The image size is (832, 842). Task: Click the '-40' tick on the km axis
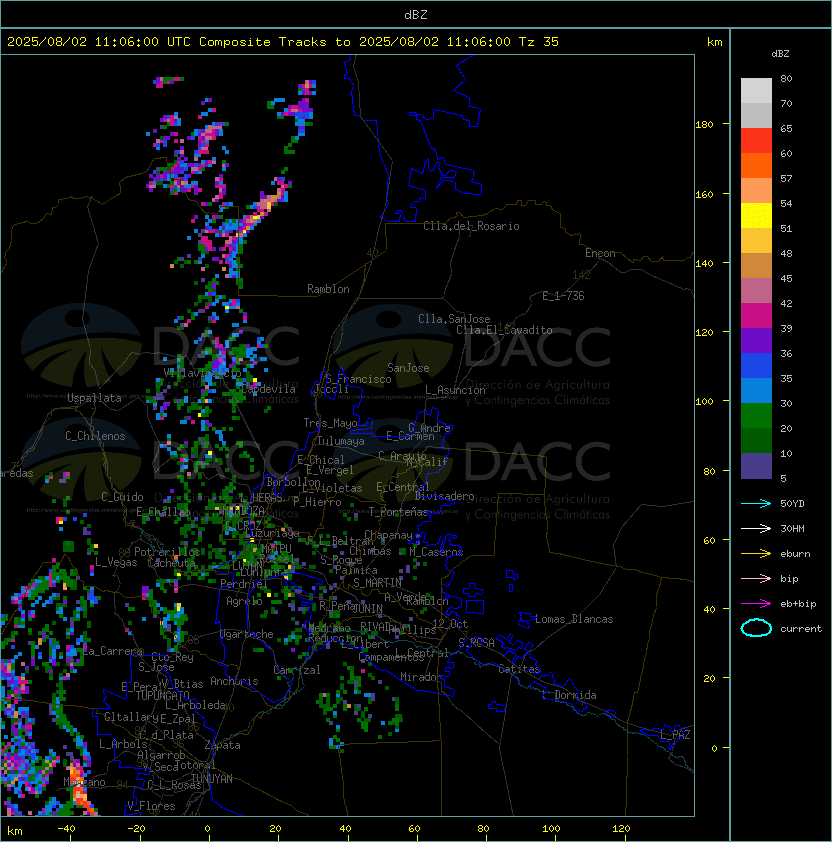[66, 829]
